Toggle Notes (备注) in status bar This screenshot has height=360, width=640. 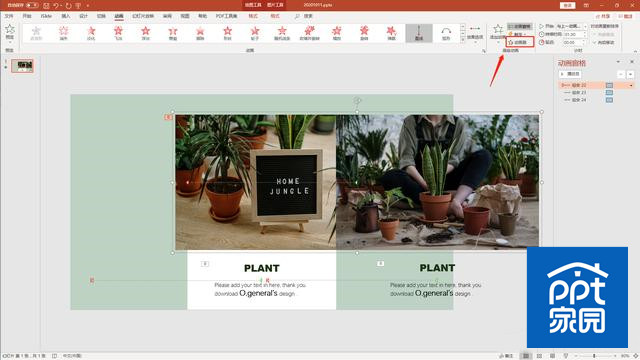pyautogui.click(x=506, y=356)
